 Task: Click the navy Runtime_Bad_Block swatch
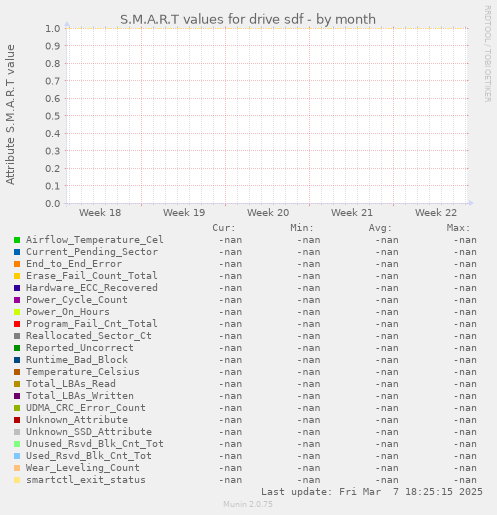[x=17, y=360]
